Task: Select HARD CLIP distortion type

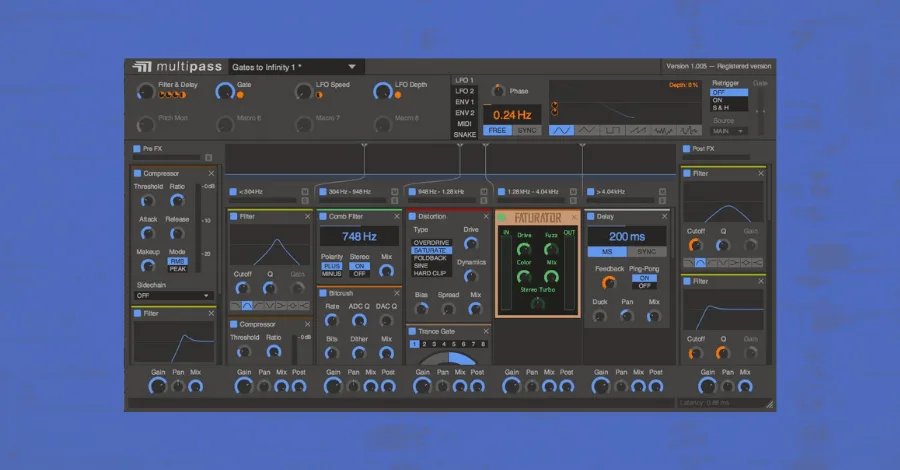Action: 430,274
